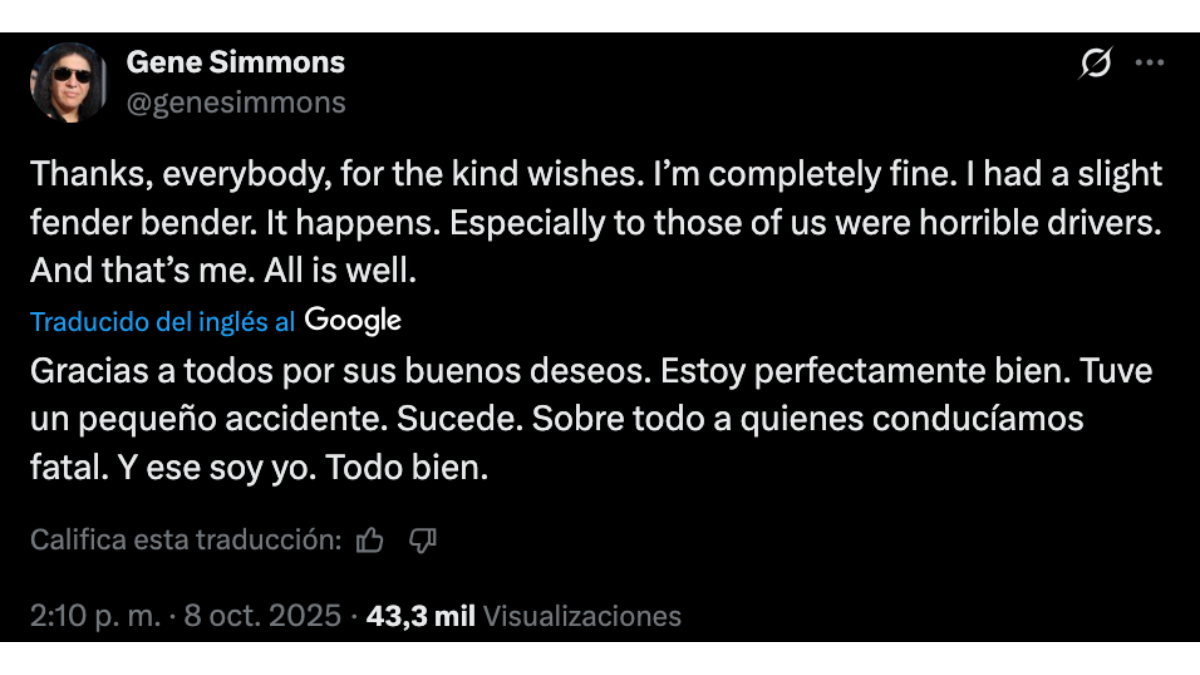Click the "Traducido del inglés al" link
Image resolution: width=1200 pixels, height=675 pixels.
(162, 322)
